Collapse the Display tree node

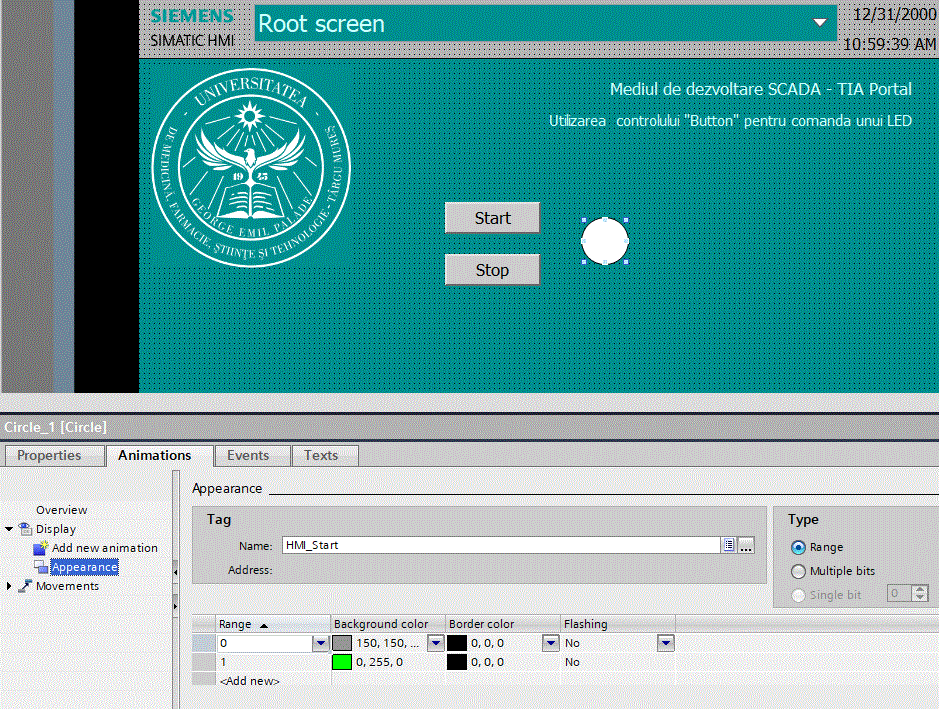tap(9, 529)
